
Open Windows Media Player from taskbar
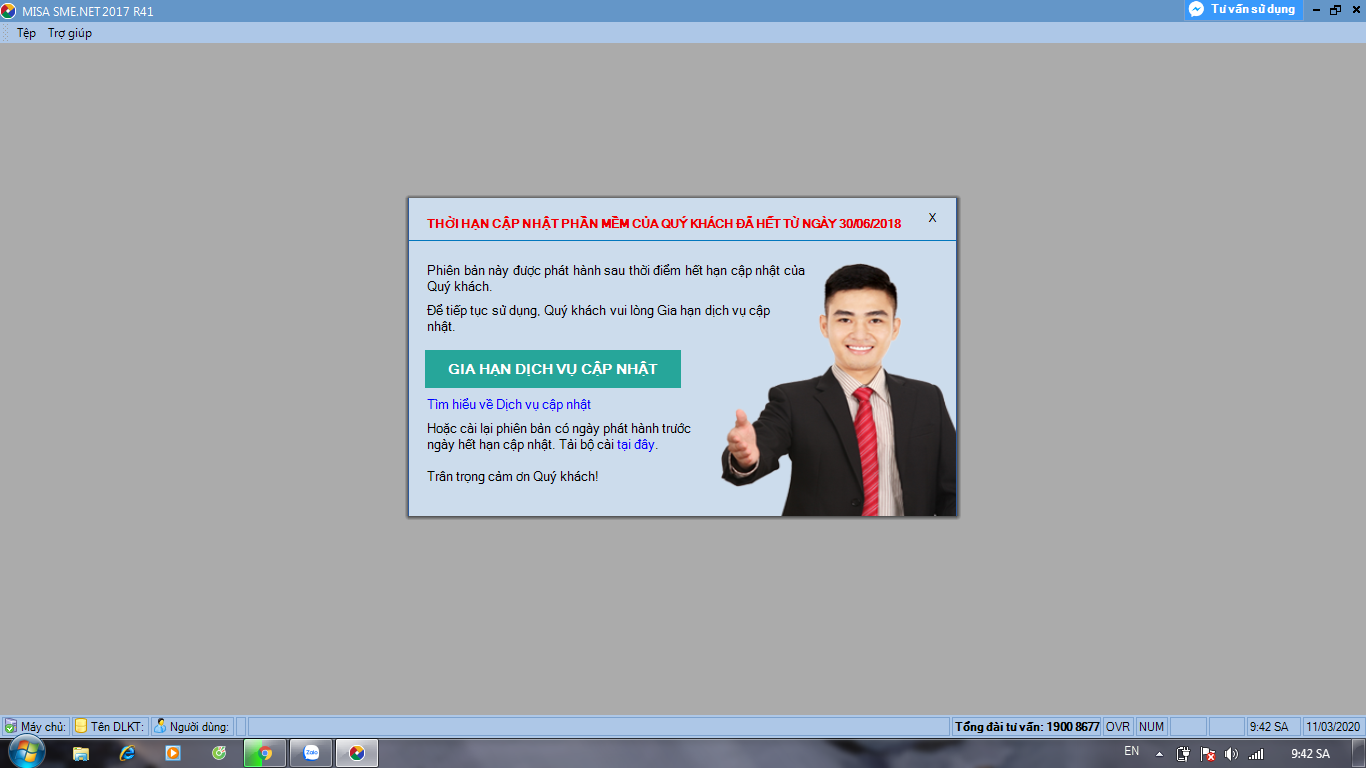(x=173, y=753)
